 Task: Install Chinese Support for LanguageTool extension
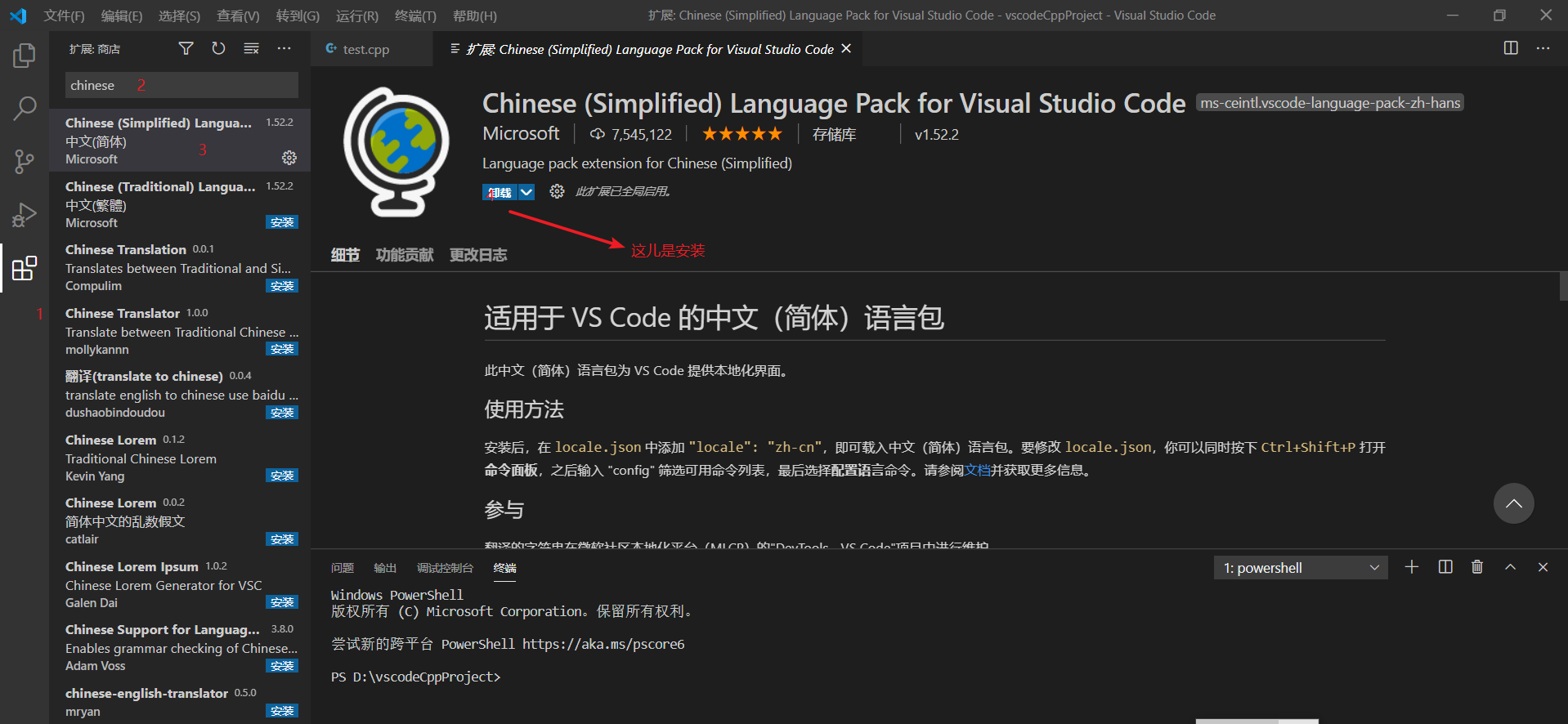tap(282, 666)
